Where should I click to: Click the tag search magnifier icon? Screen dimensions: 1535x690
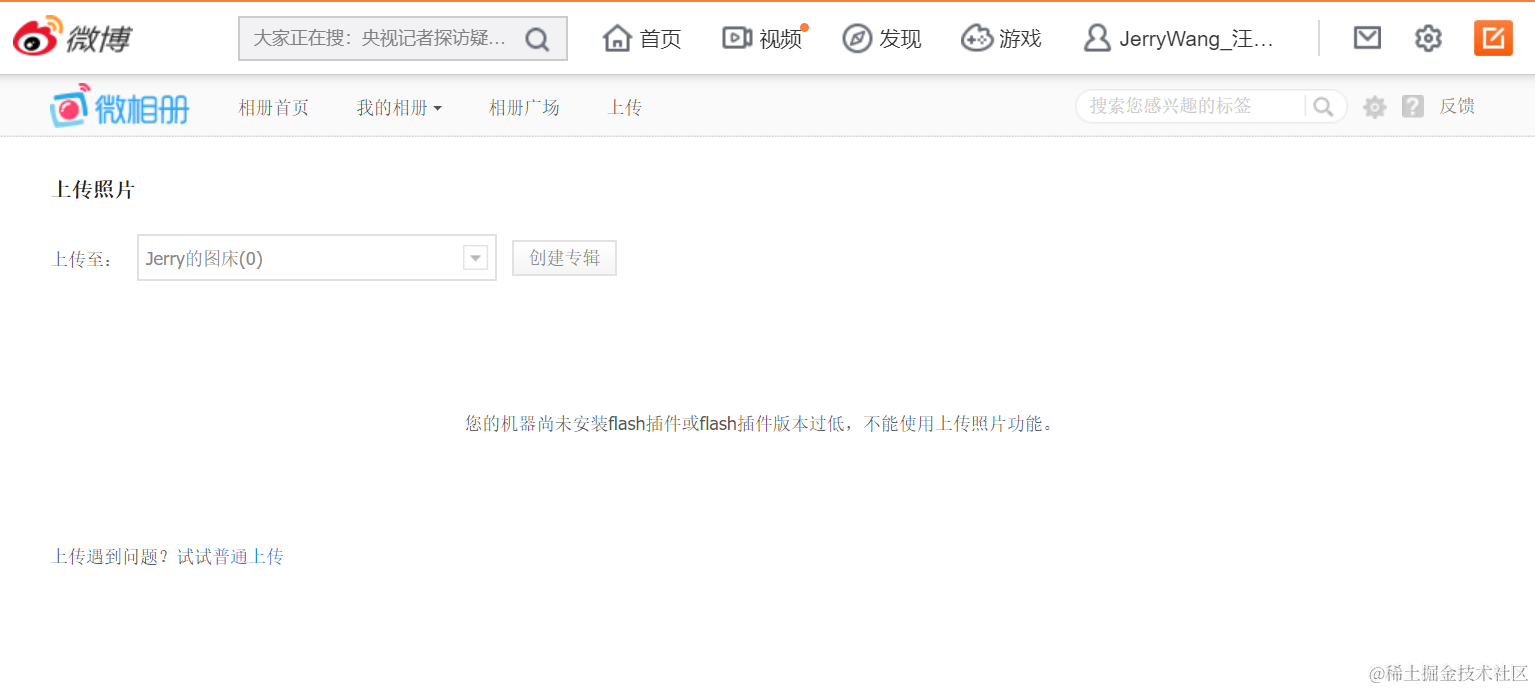click(1323, 106)
